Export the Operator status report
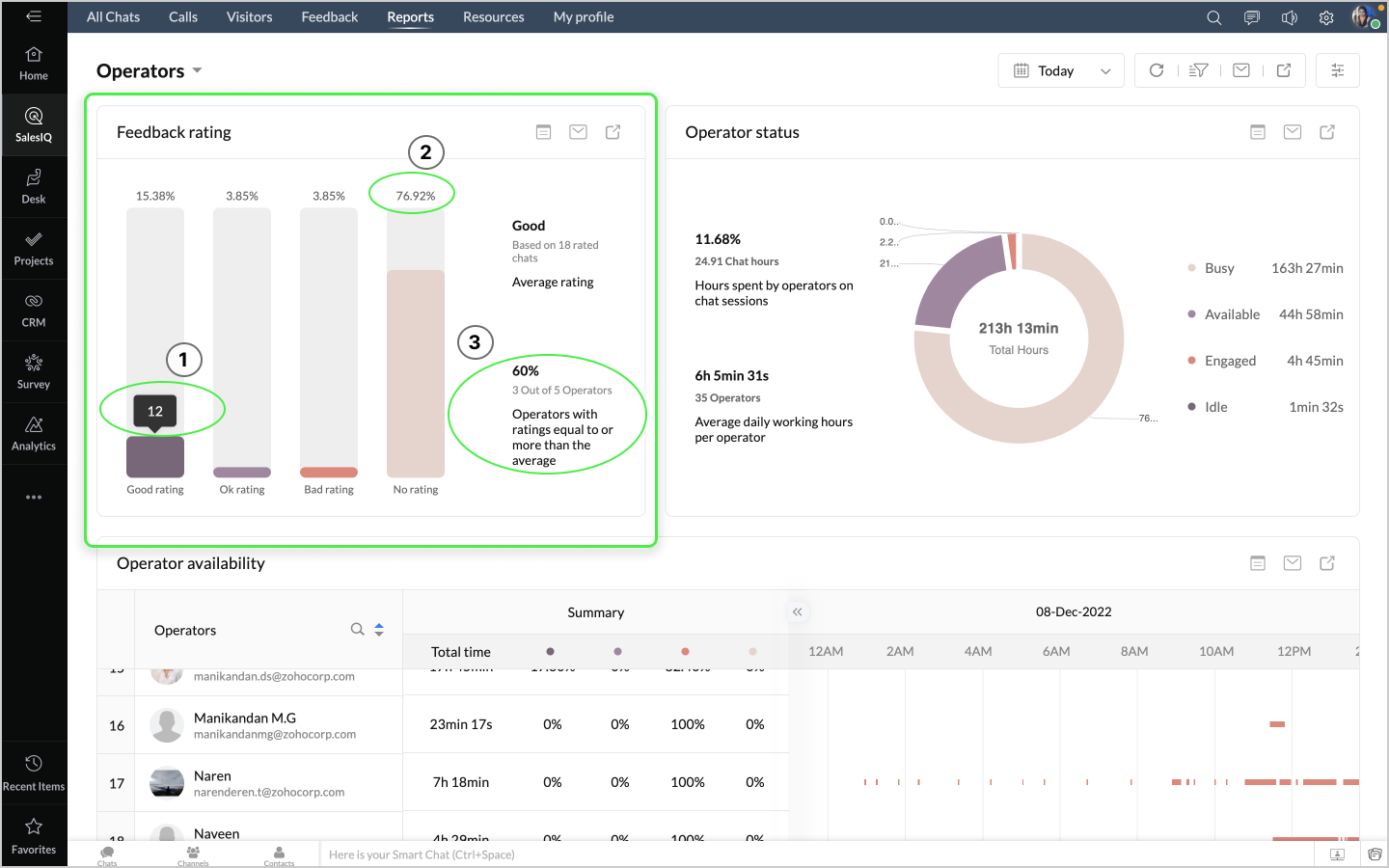 [x=1327, y=132]
